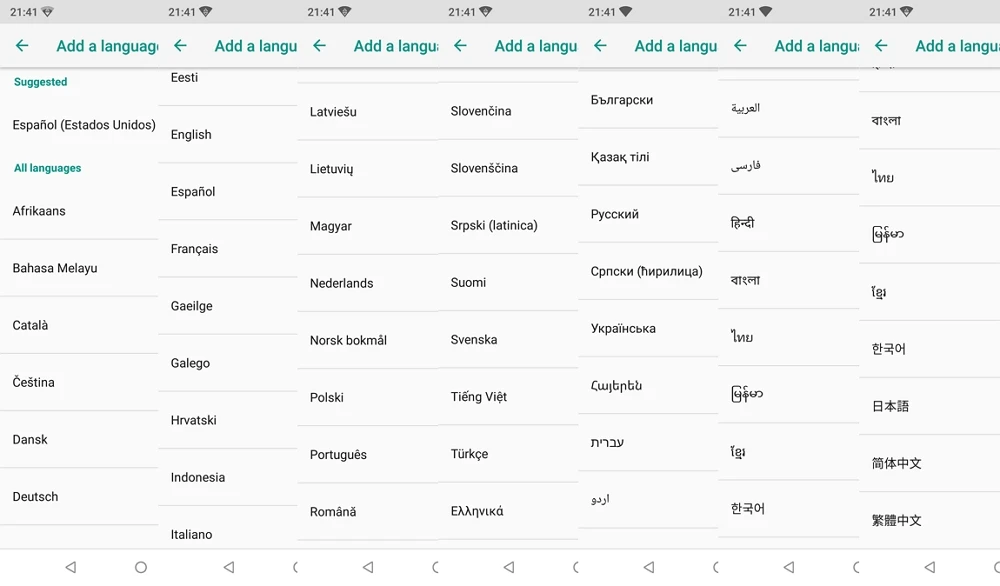This screenshot has height=586, width=1000.
Task: Pick Tiếng Việt language
Action: pyautogui.click(x=508, y=397)
